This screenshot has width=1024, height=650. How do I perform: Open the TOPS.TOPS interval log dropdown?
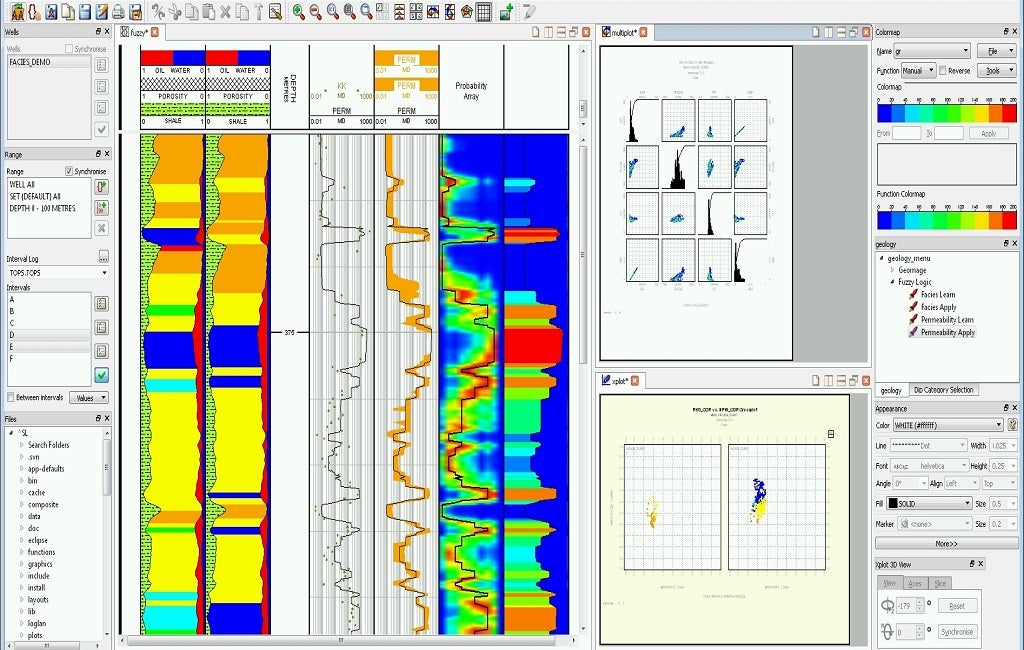tap(57, 272)
